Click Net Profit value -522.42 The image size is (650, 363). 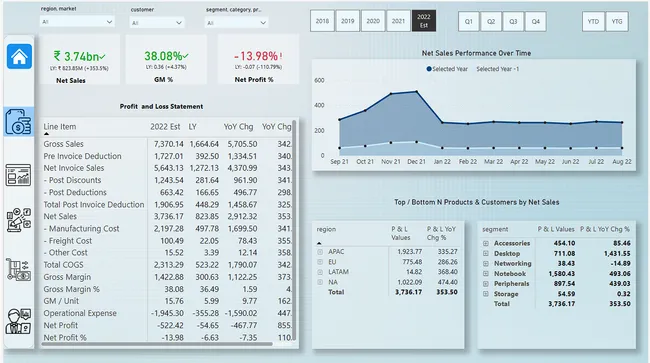(x=169, y=326)
